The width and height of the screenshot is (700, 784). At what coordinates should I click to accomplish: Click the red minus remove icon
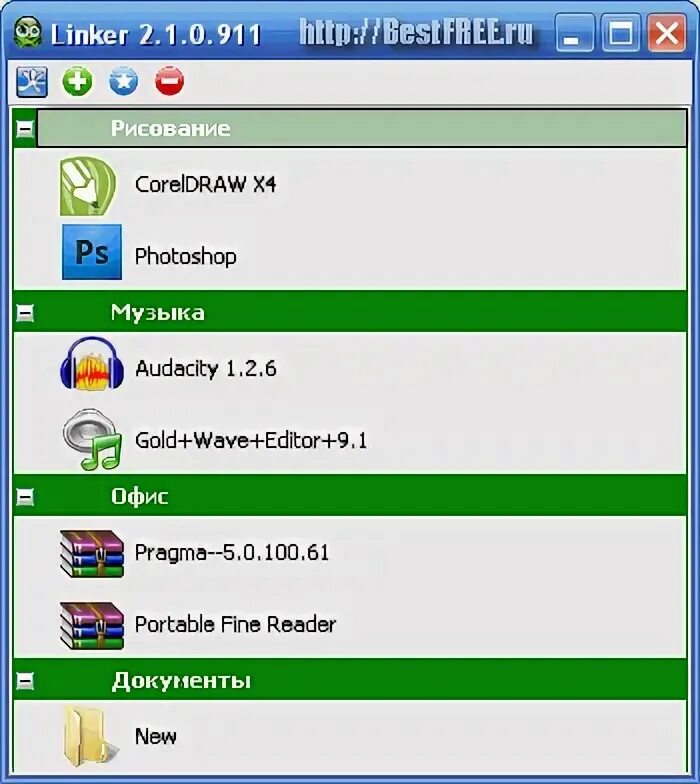pyautogui.click(x=170, y=81)
